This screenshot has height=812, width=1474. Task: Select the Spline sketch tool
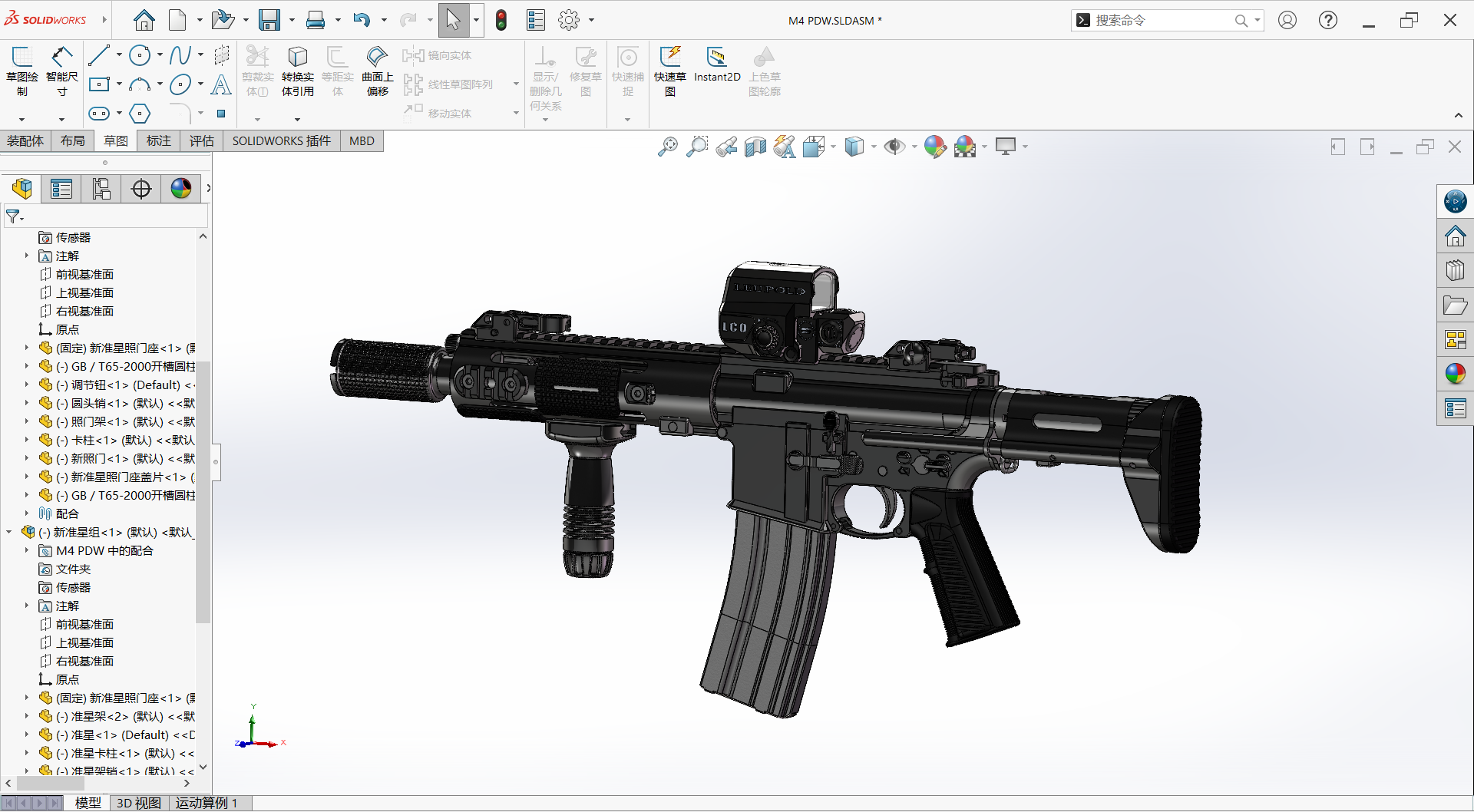(180, 55)
